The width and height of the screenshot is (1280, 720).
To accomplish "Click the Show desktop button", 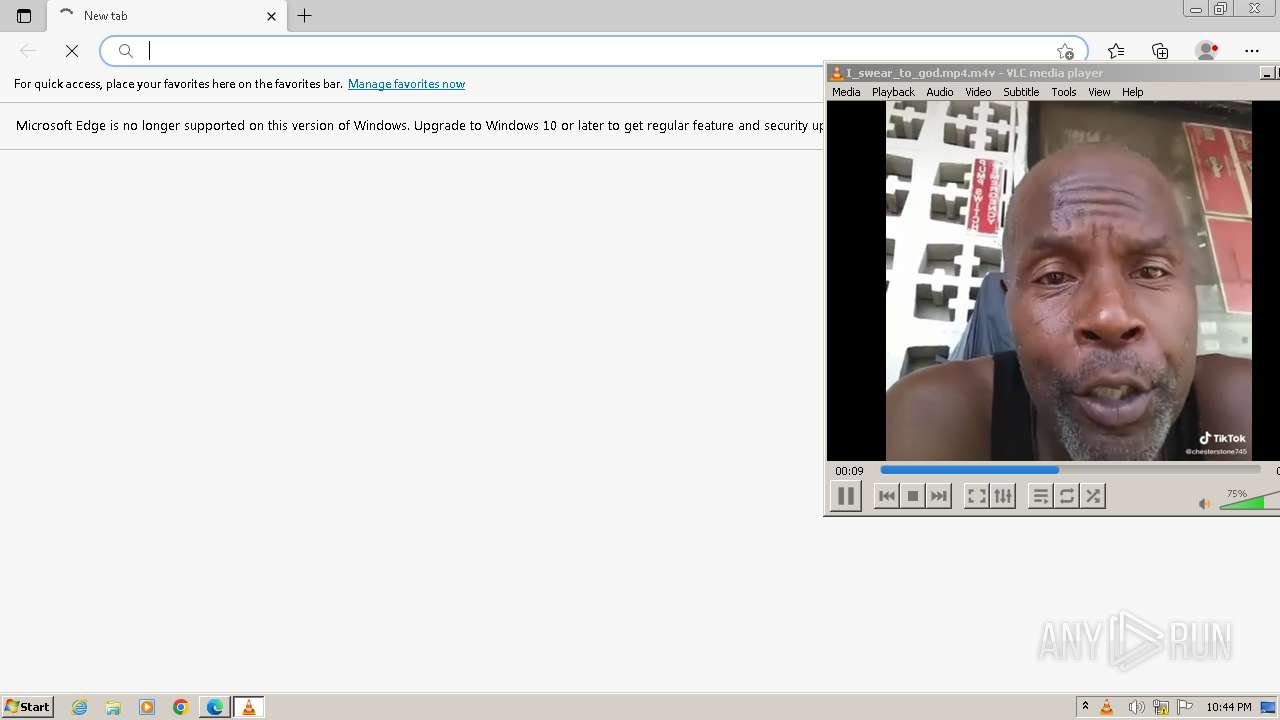I will click(1268, 707).
